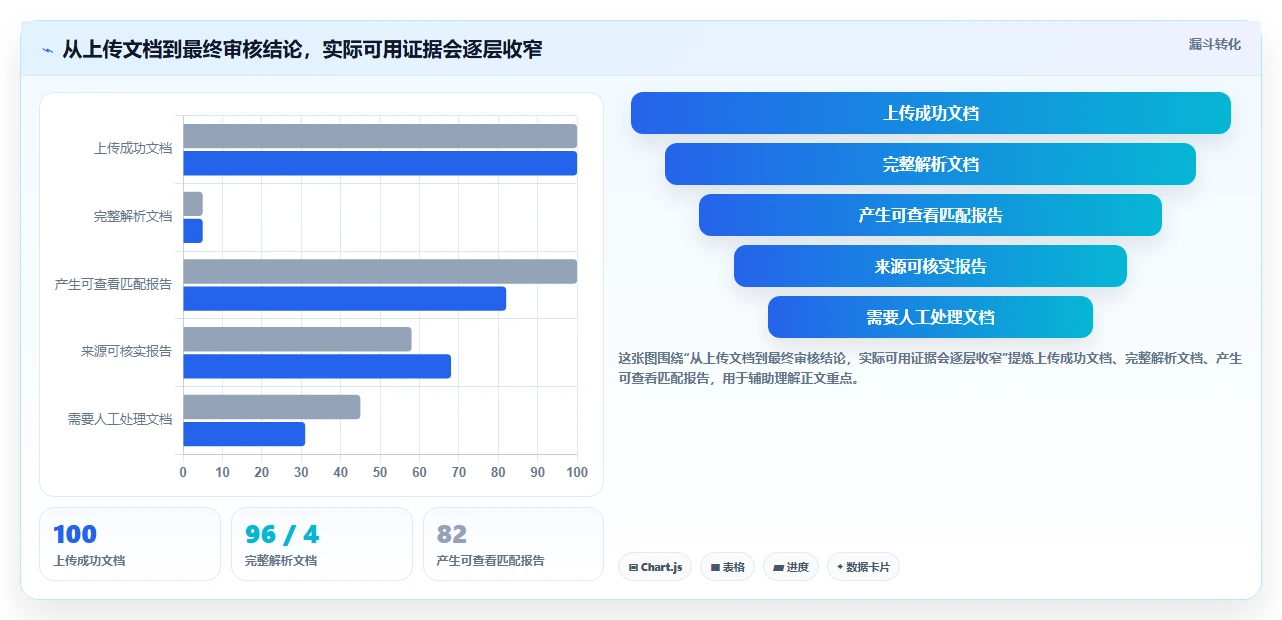Click the x-axis tick 20
Screen dimensions: 1282x620
click(262, 472)
